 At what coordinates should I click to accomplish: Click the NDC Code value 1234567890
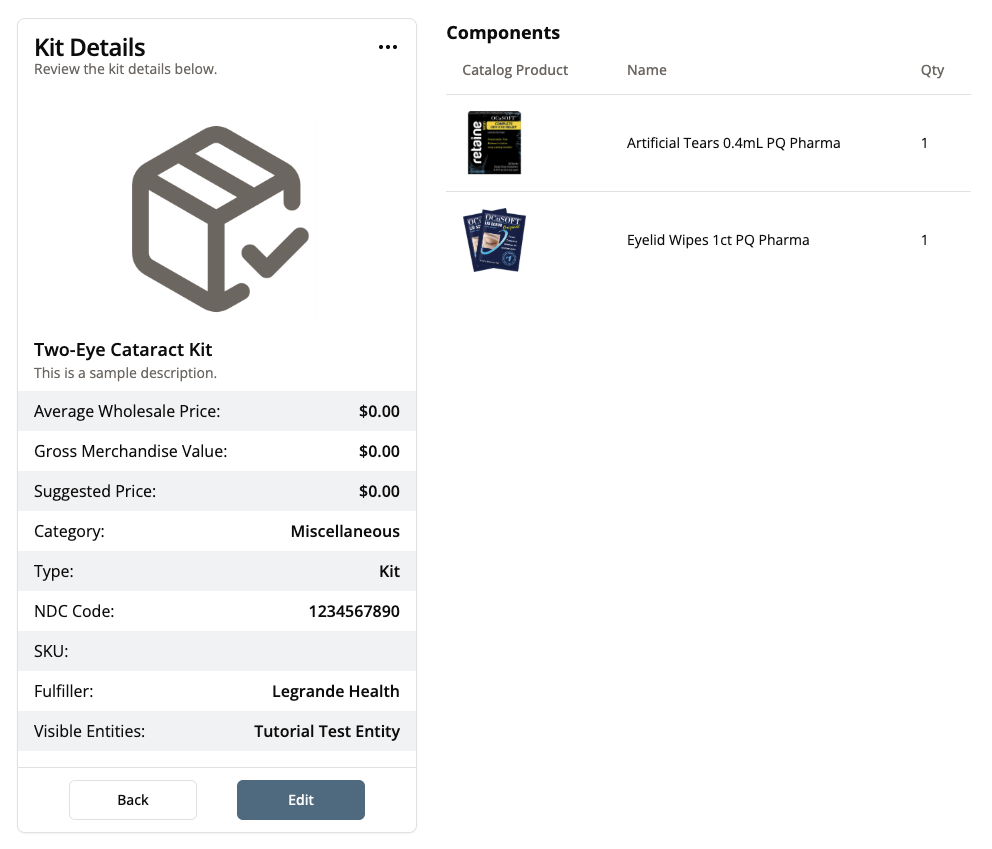coord(354,611)
